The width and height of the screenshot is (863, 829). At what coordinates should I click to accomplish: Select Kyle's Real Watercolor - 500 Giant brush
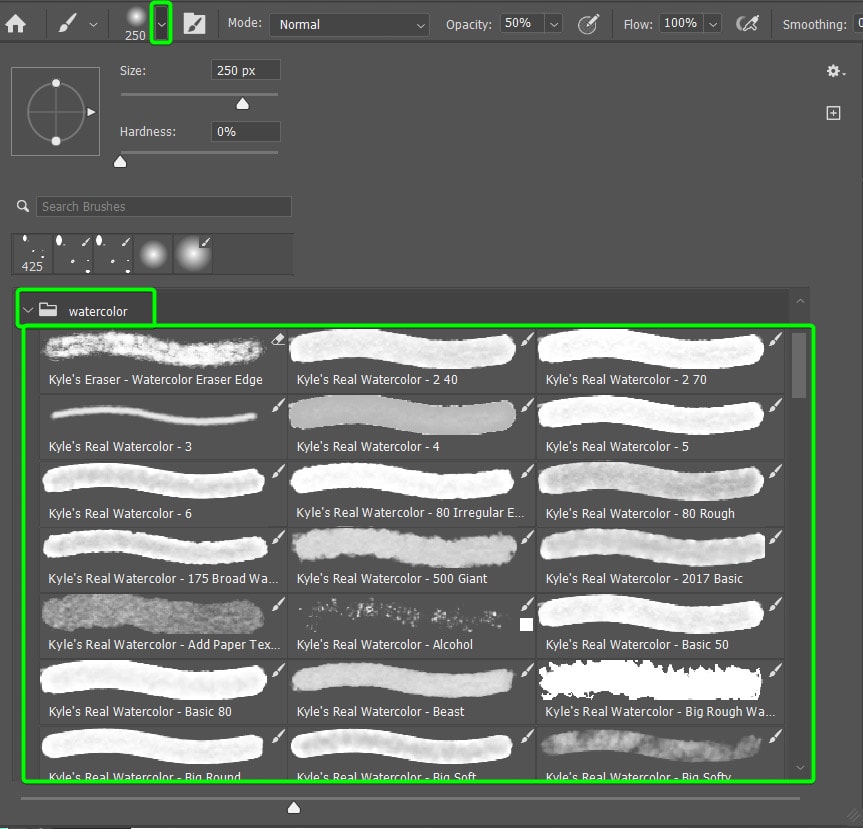tap(411, 560)
